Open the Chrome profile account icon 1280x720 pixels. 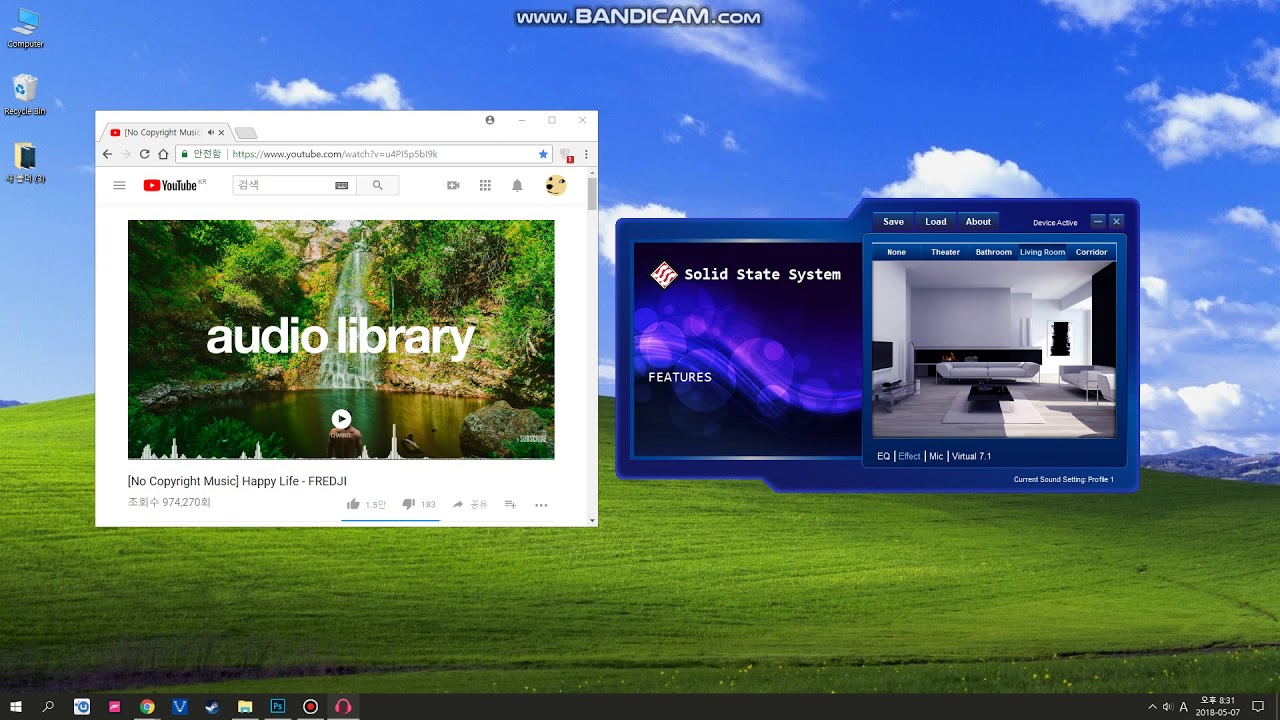point(490,120)
